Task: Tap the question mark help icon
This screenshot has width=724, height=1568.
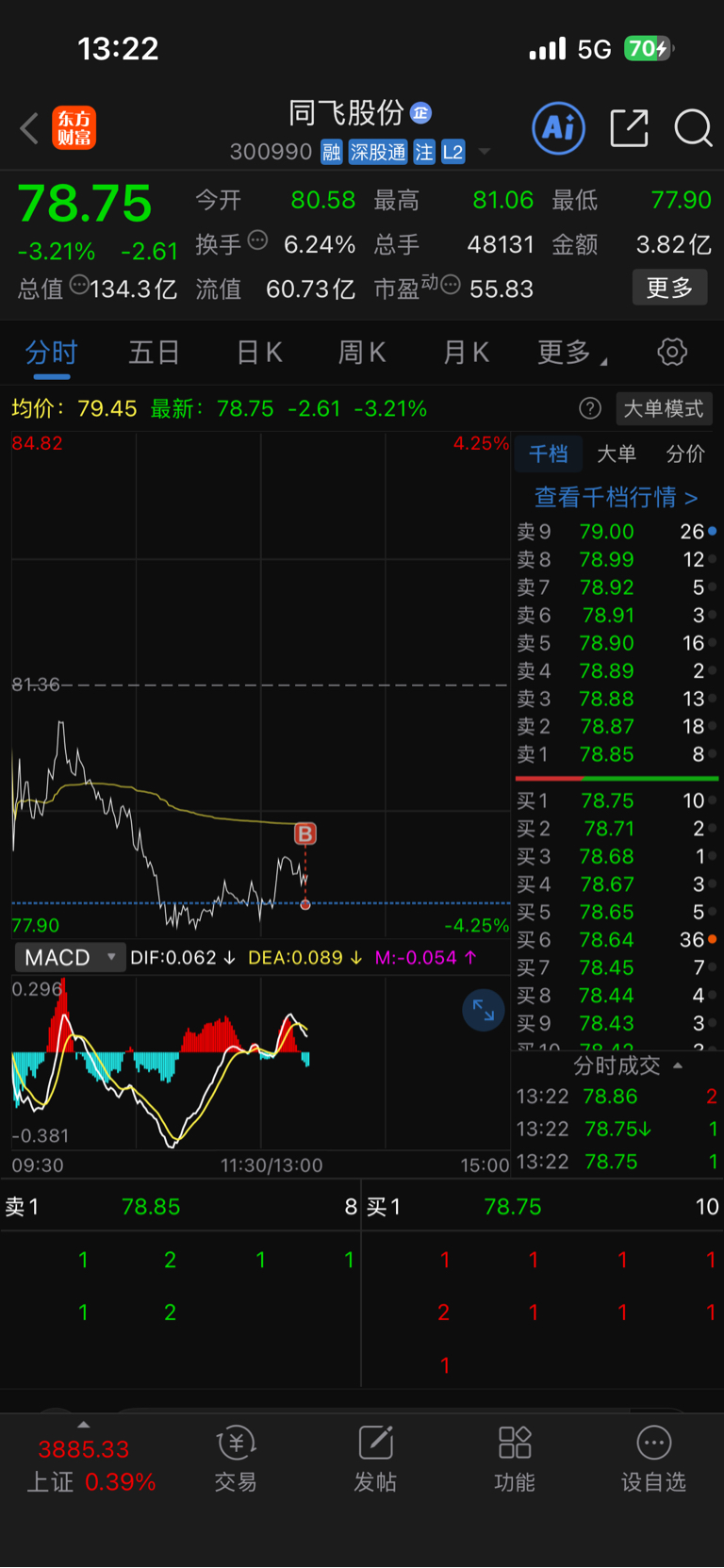Action: click(x=590, y=408)
